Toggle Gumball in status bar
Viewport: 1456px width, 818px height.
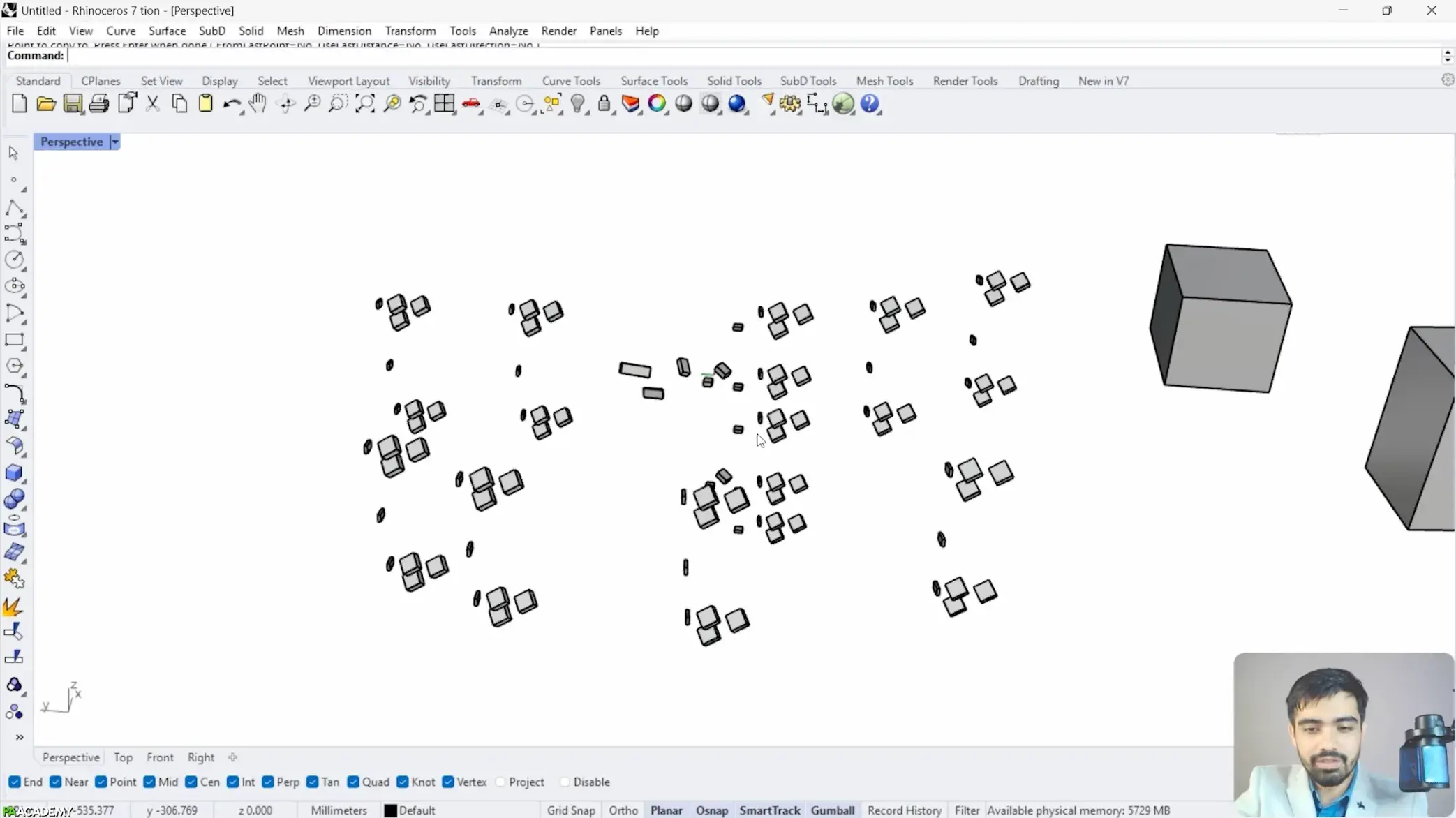(x=833, y=810)
